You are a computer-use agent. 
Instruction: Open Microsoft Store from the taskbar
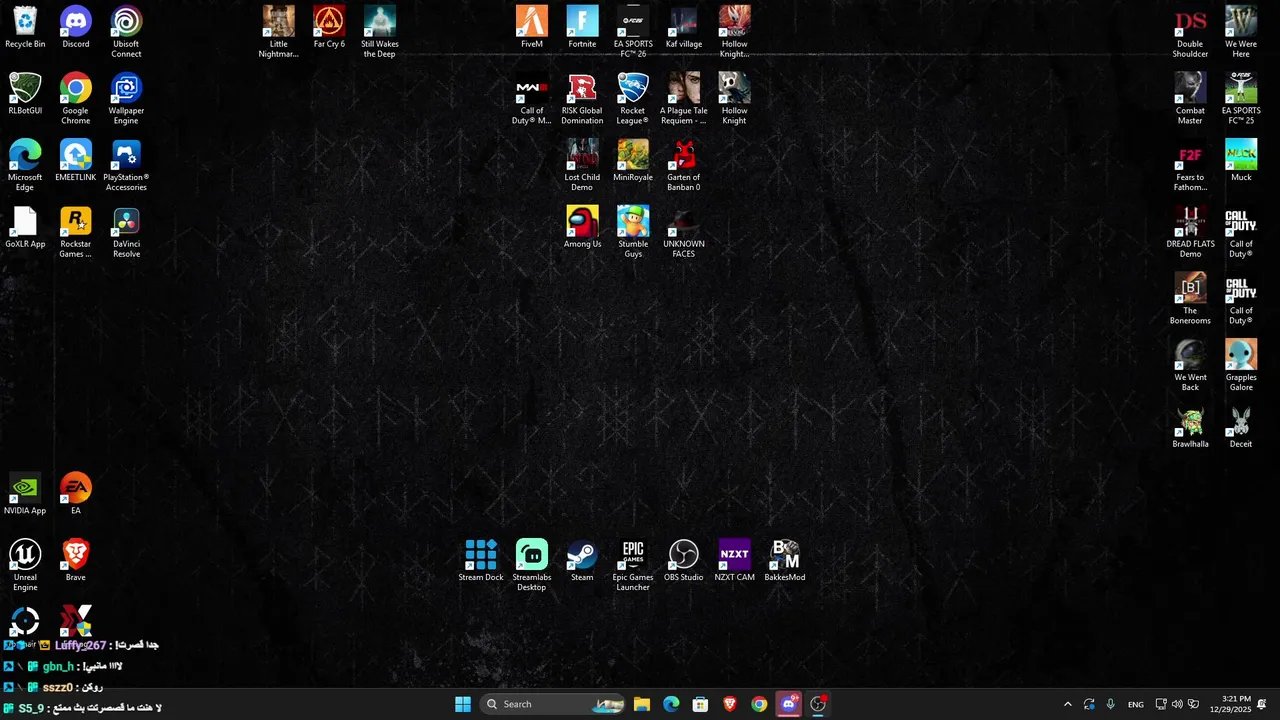tap(700, 704)
